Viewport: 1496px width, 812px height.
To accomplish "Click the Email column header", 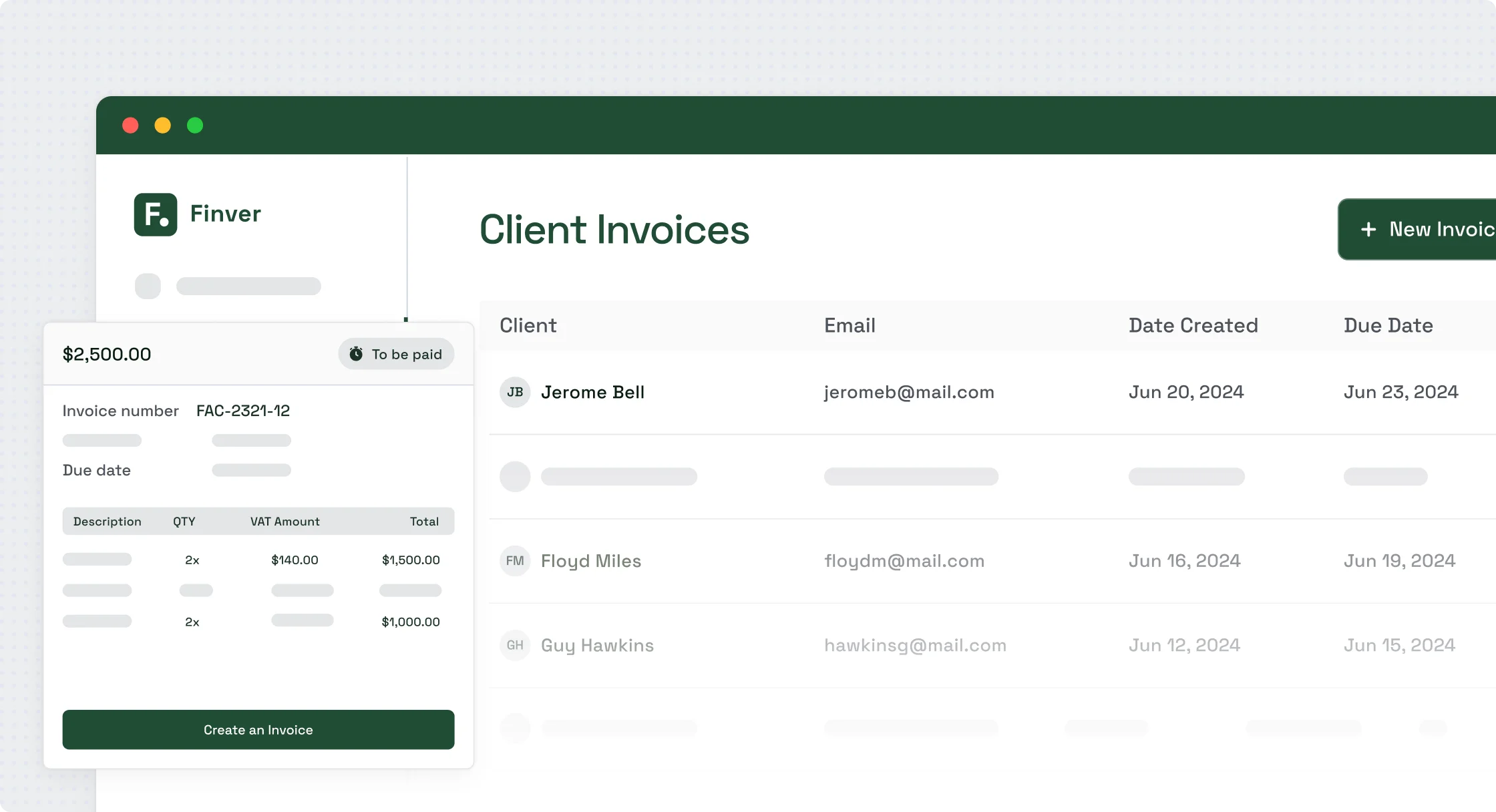I will click(x=850, y=325).
